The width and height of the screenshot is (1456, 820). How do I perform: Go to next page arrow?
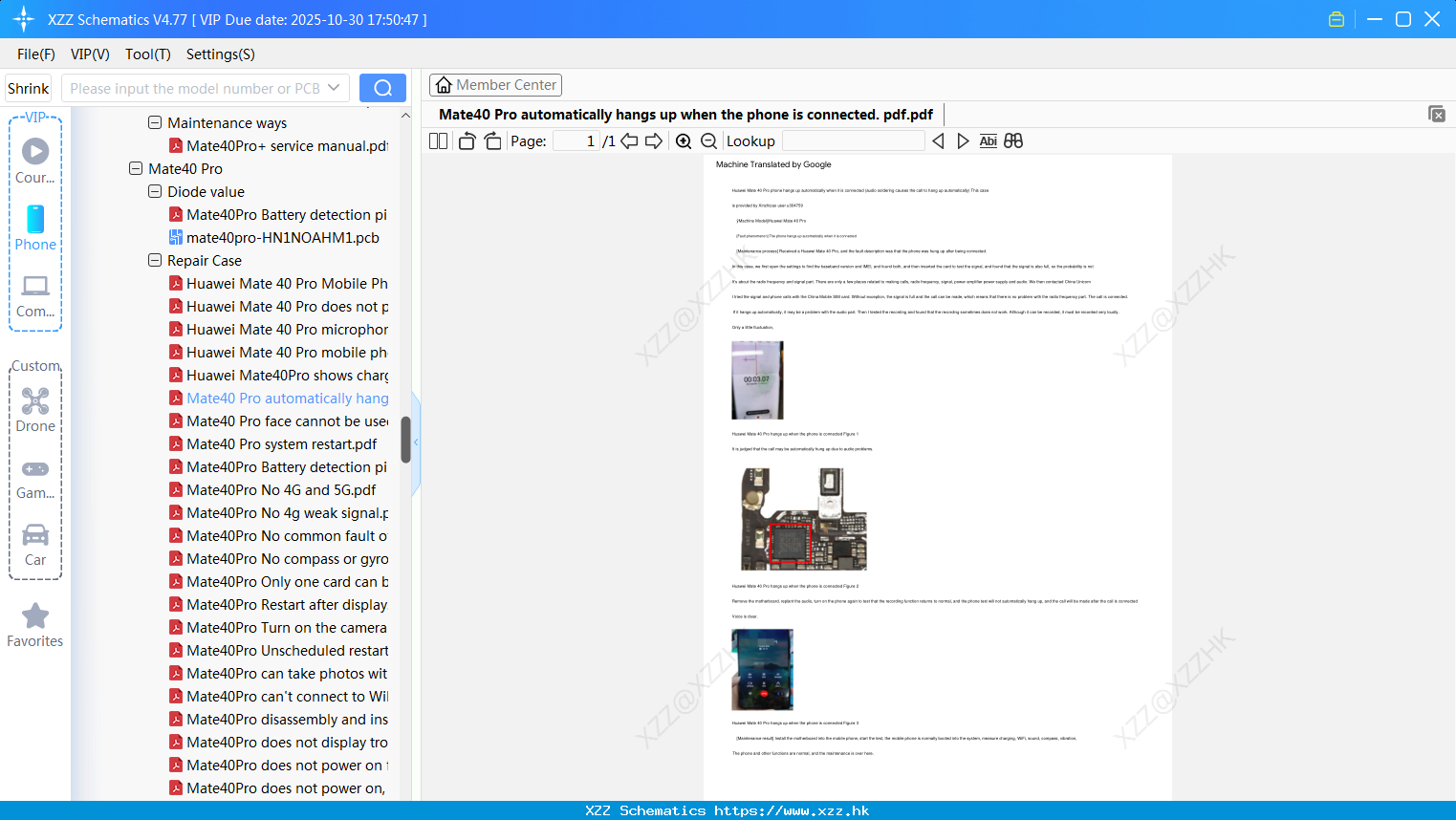(x=654, y=140)
